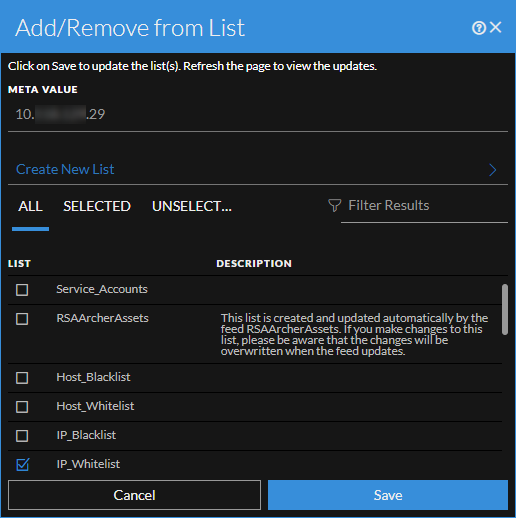The height and width of the screenshot is (518, 516).
Task: Switch to the UNSELECTED tab
Action: (x=192, y=206)
